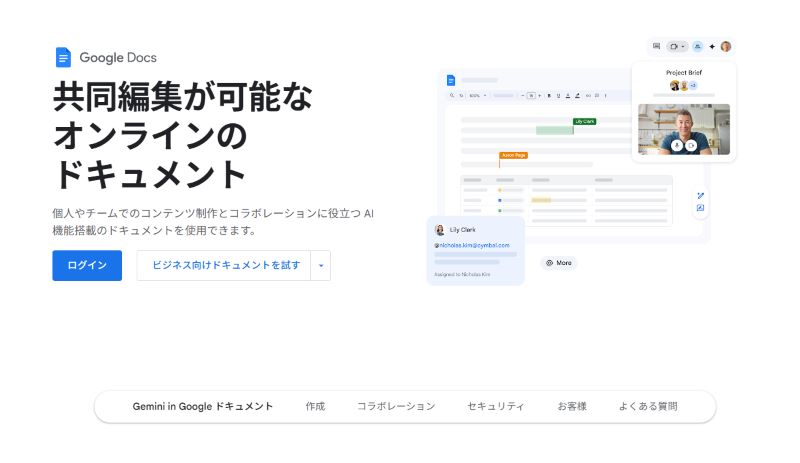Screen dimensions: 800x463
Task: Click the +3 collaborators badge under Project Brief
Action: click(x=693, y=85)
